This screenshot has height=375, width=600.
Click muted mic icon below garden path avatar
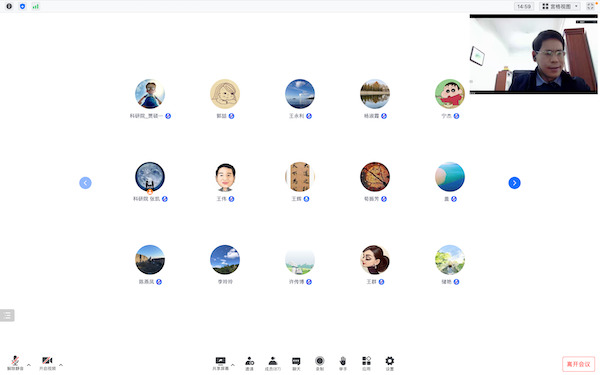457,282
